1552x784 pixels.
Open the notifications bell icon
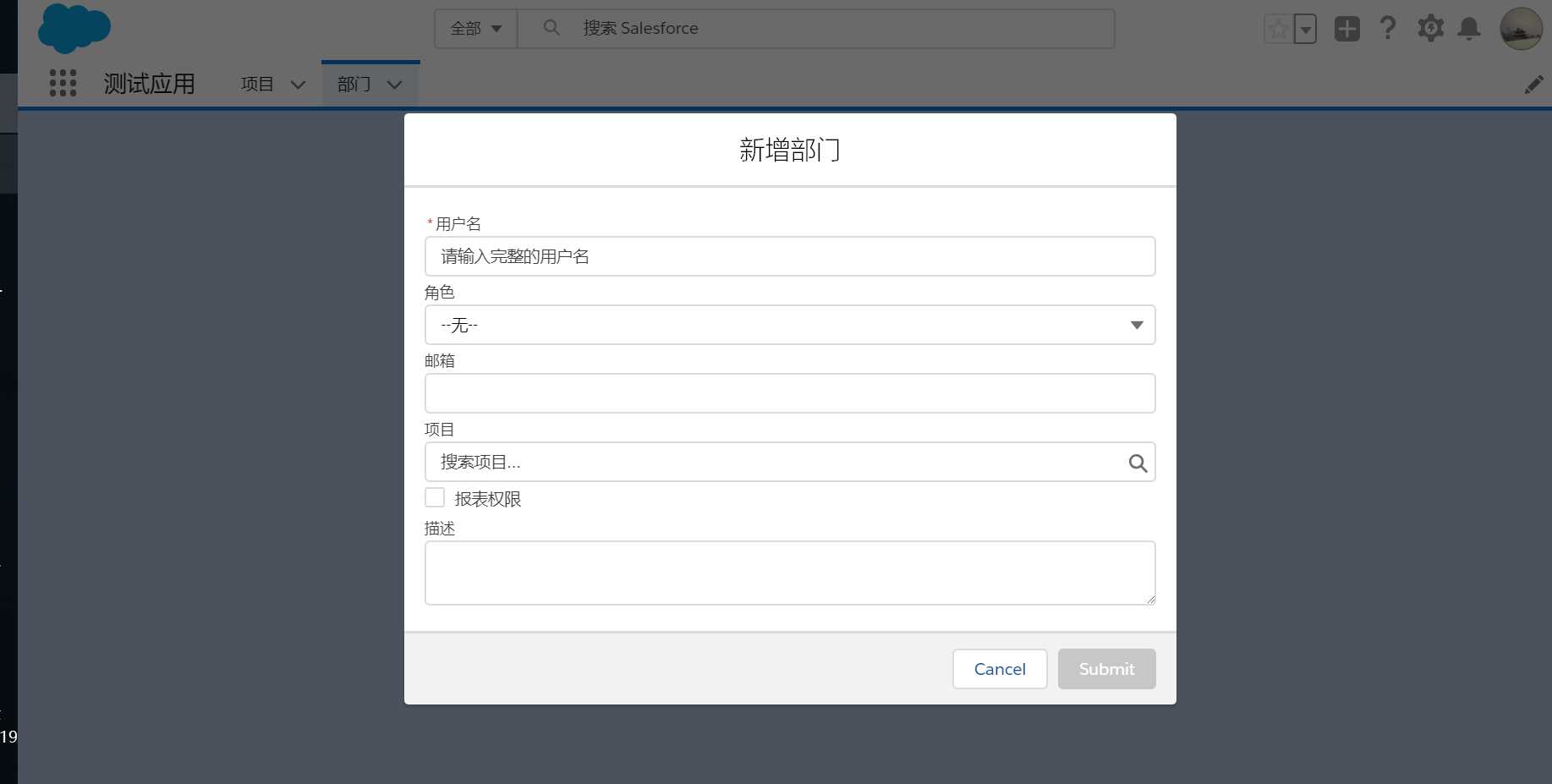(1469, 29)
